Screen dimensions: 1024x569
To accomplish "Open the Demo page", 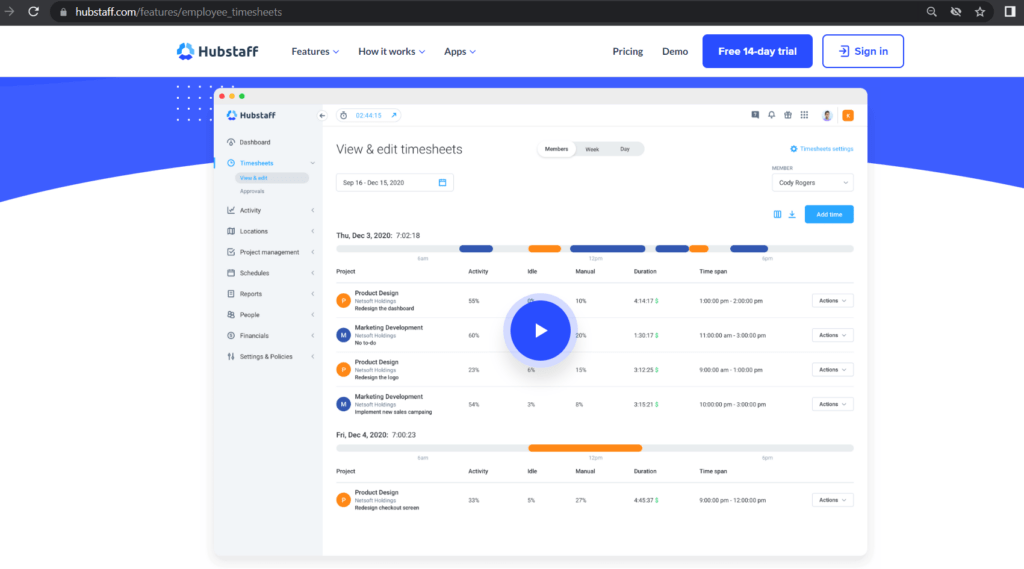I will (675, 51).
